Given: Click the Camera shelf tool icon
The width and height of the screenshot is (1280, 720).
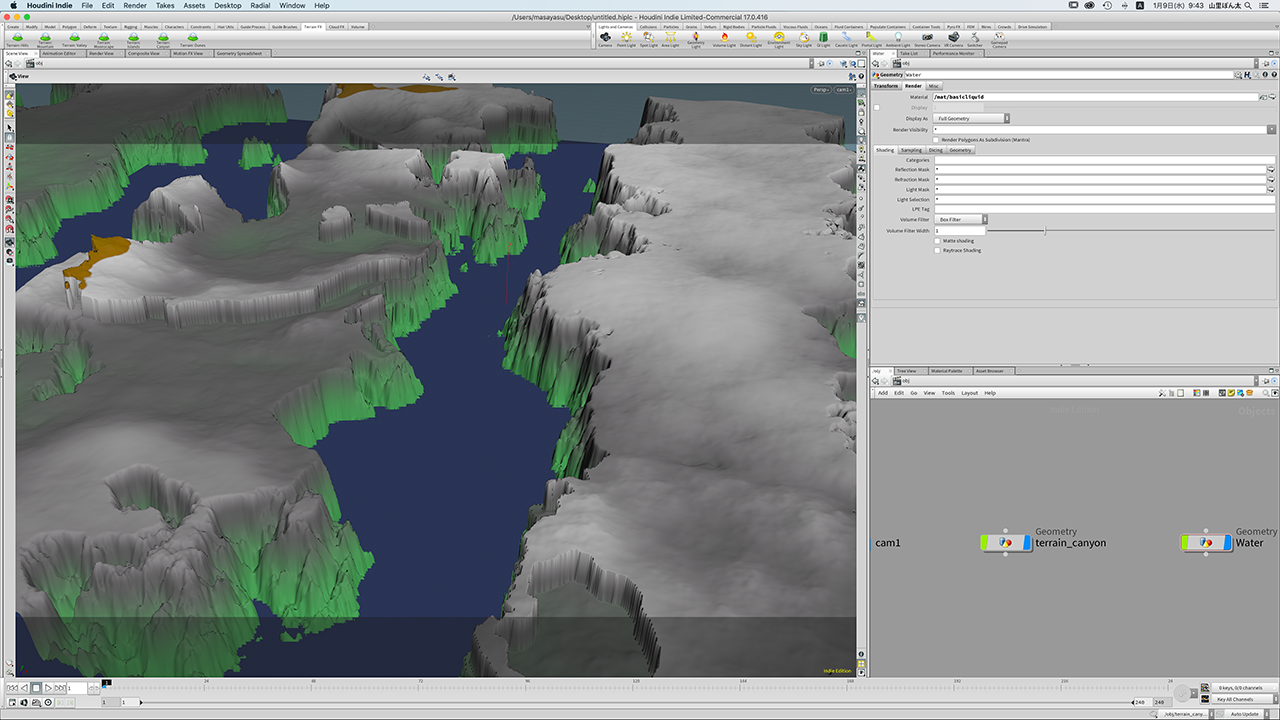Looking at the screenshot, I should [x=604, y=38].
